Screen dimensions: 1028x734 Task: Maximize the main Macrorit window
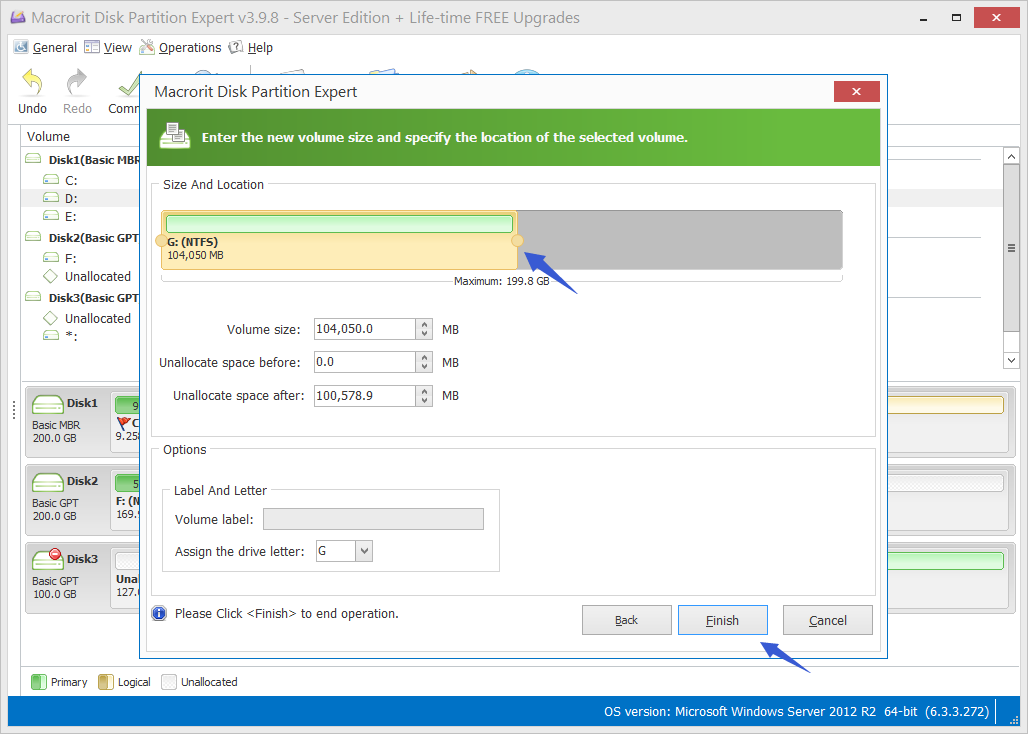click(x=957, y=18)
